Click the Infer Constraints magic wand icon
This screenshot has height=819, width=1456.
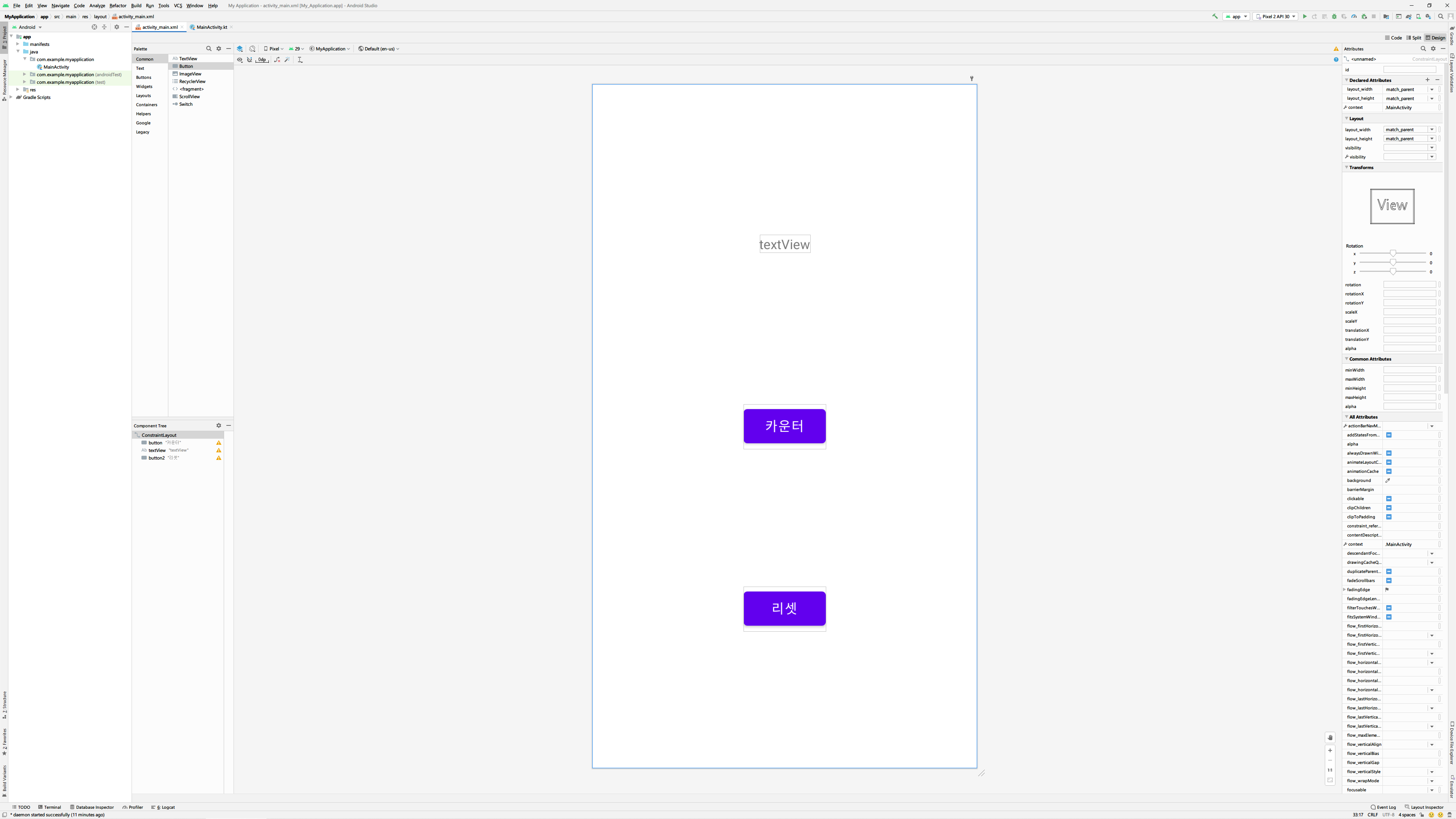pyautogui.click(x=287, y=60)
